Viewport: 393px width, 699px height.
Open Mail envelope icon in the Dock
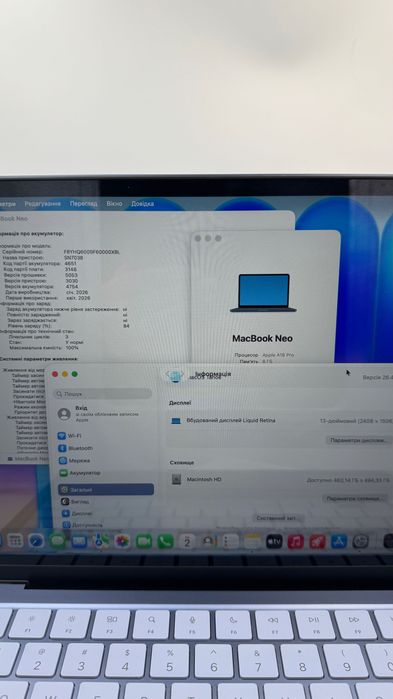tap(79, 541)
